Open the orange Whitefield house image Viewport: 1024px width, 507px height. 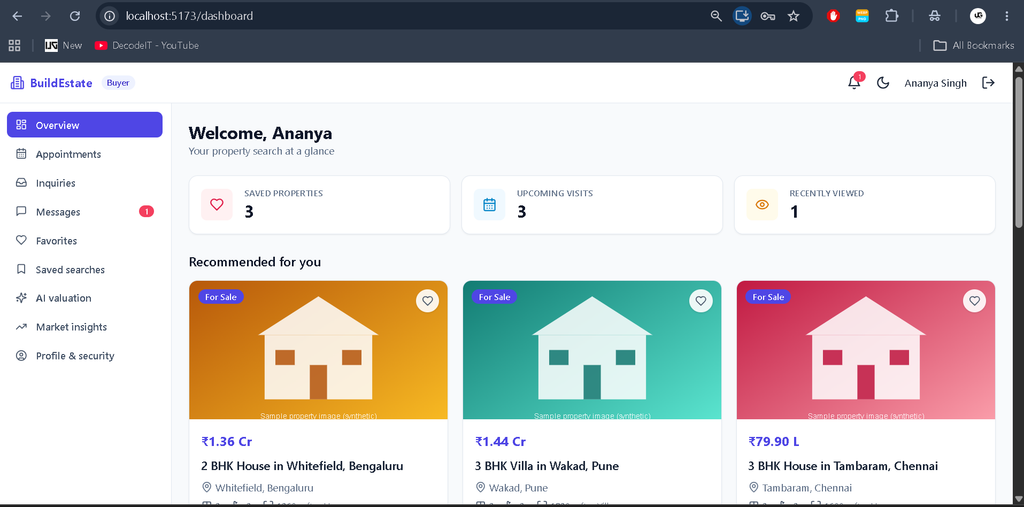(x=319, y=350)
